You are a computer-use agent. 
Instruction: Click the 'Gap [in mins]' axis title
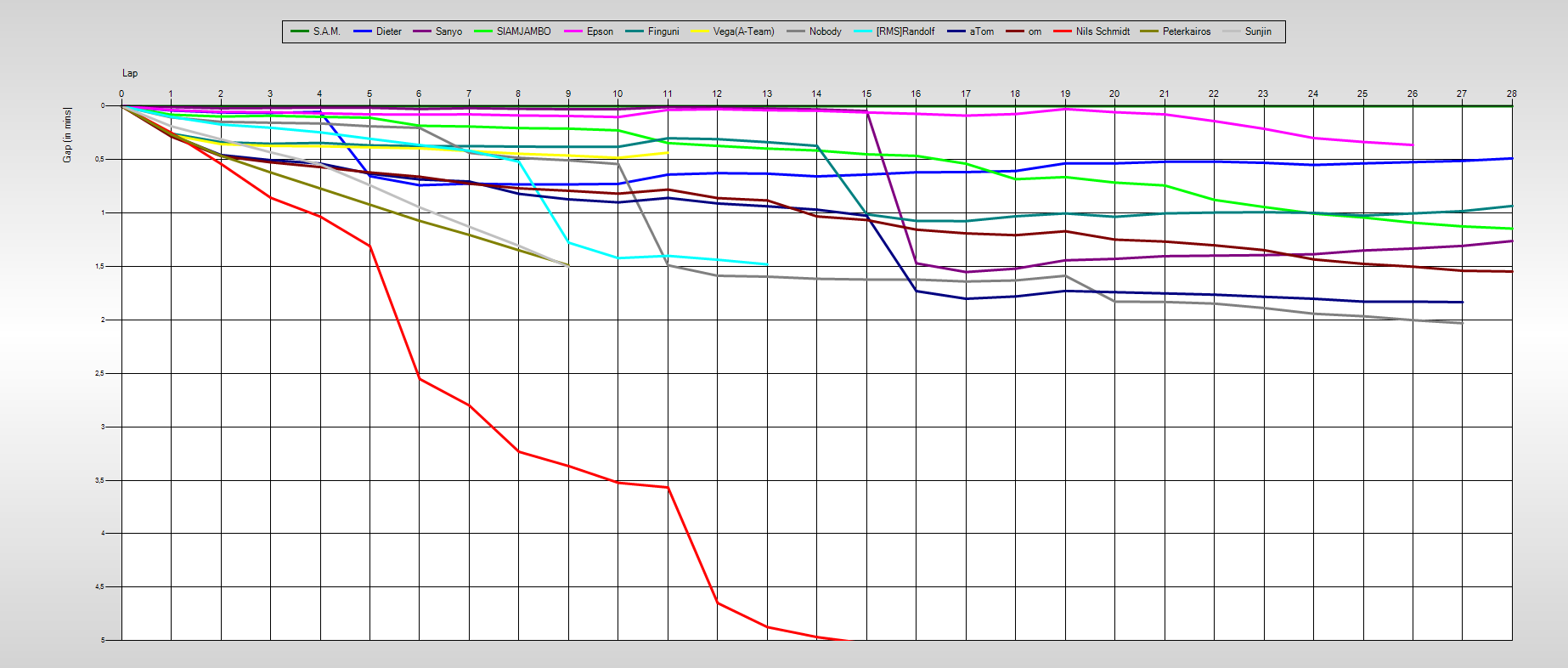pyautogui.click(x=67, y=135)
